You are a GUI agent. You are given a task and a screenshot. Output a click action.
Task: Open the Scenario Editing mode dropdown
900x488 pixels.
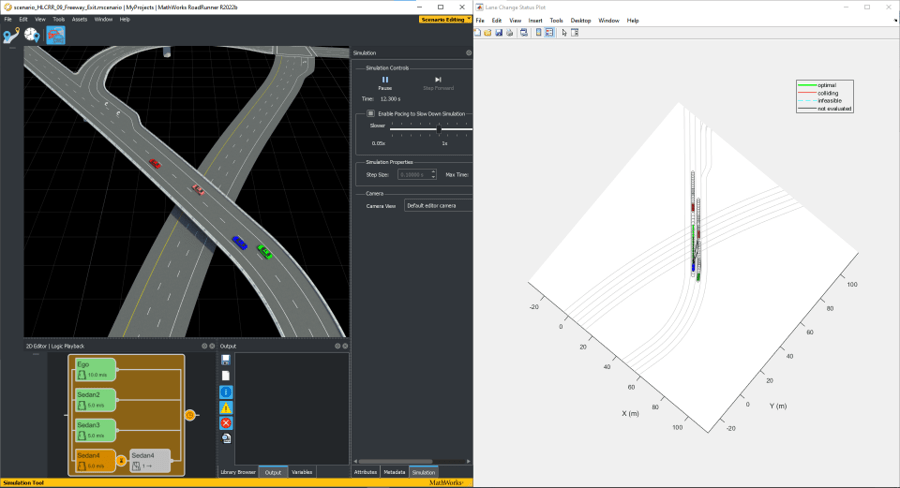coord(444,19)
